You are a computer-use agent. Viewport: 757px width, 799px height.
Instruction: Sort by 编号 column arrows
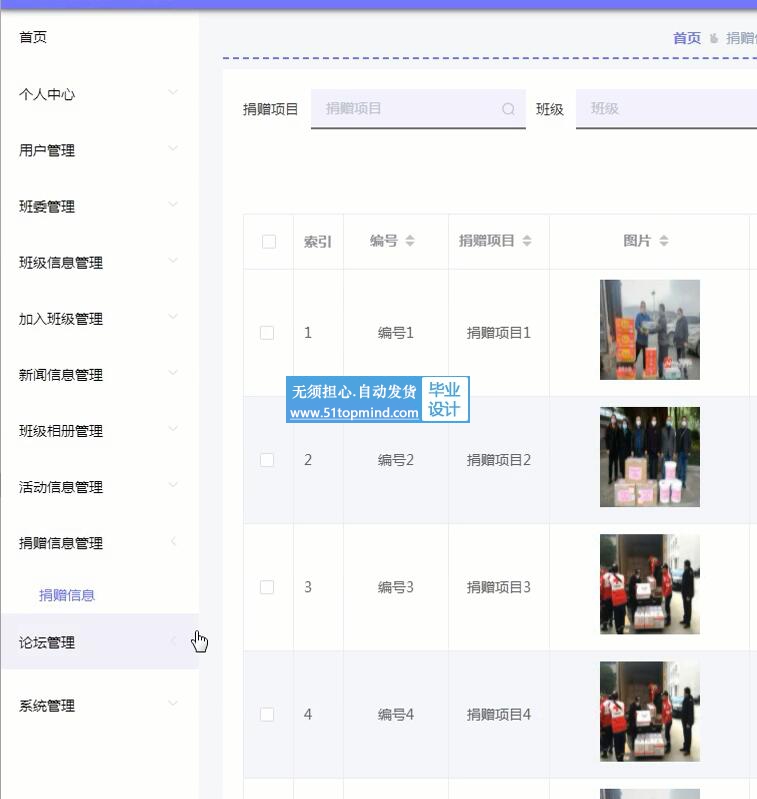tap(410, 241)
